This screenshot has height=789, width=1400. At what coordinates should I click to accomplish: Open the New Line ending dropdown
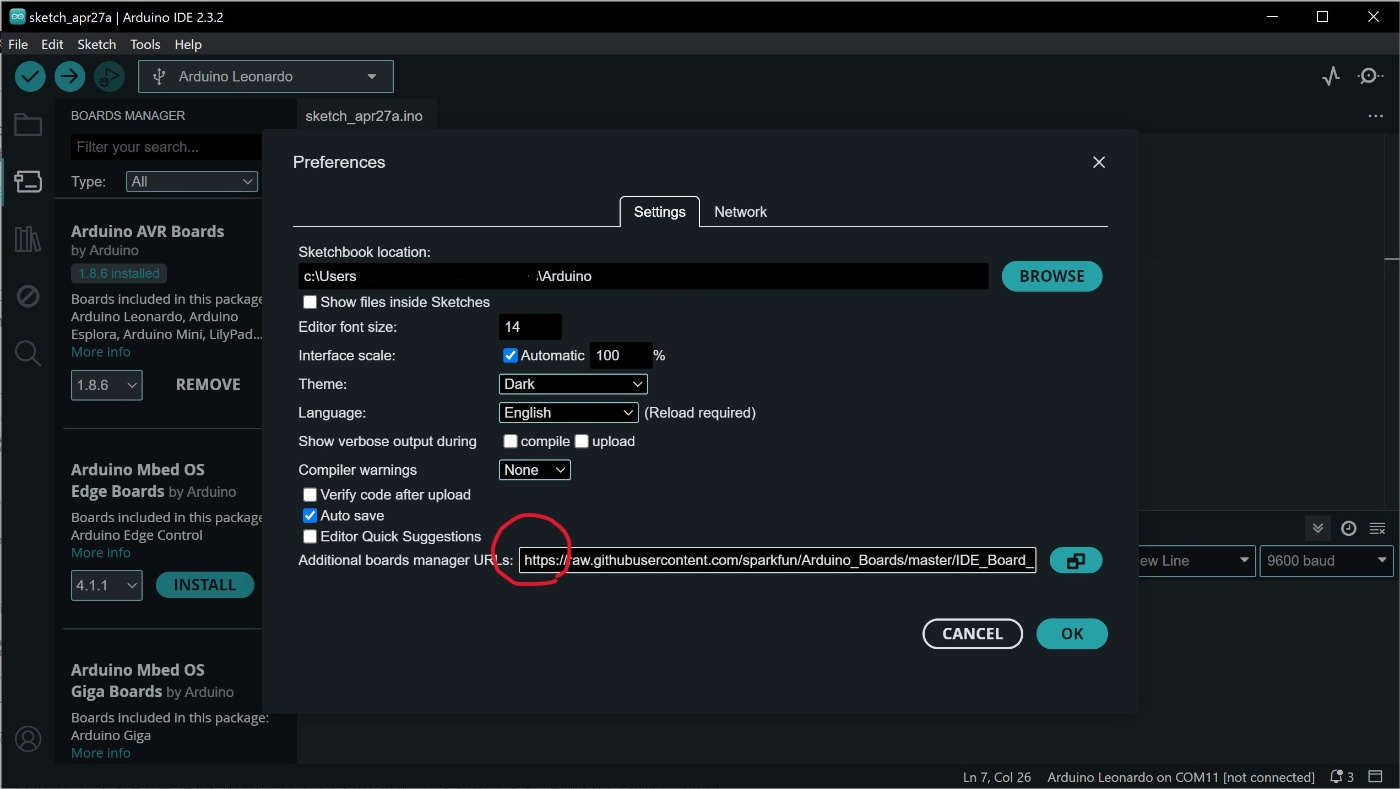click(x=1195, y=561)
